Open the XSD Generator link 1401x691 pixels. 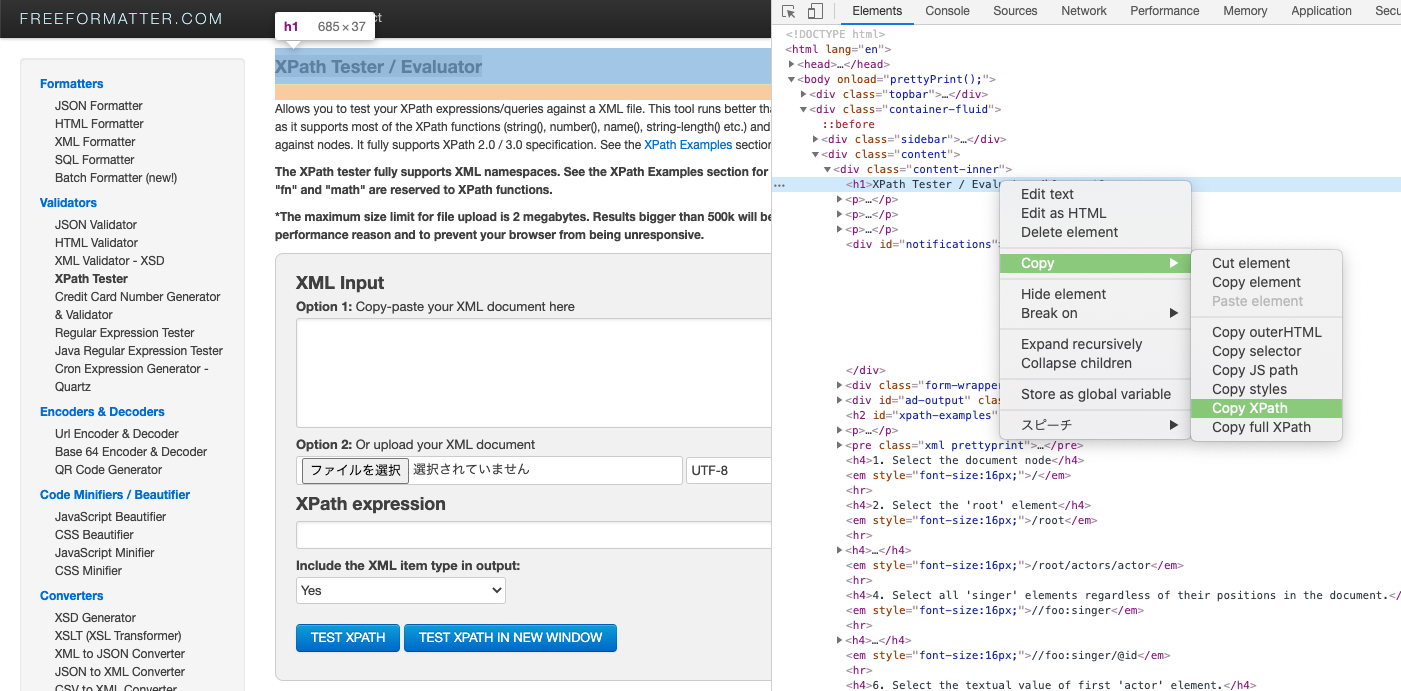point(95,617)
